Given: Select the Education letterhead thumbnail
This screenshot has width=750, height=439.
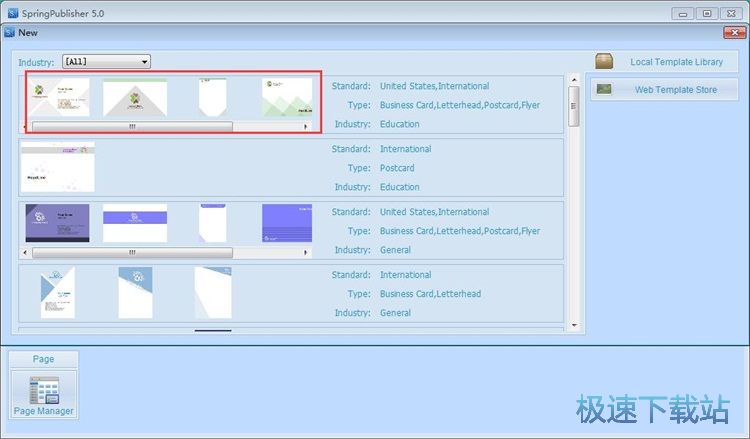Looking at the screenshot, I should [213, 98].
